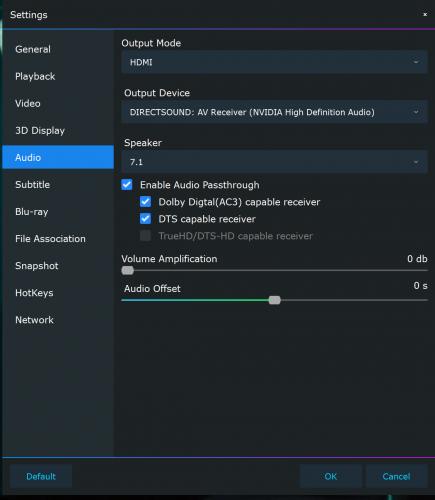
Task: Click the TrueHD/DTS-HD capable receiver checkbox
Action: [146, 236]
